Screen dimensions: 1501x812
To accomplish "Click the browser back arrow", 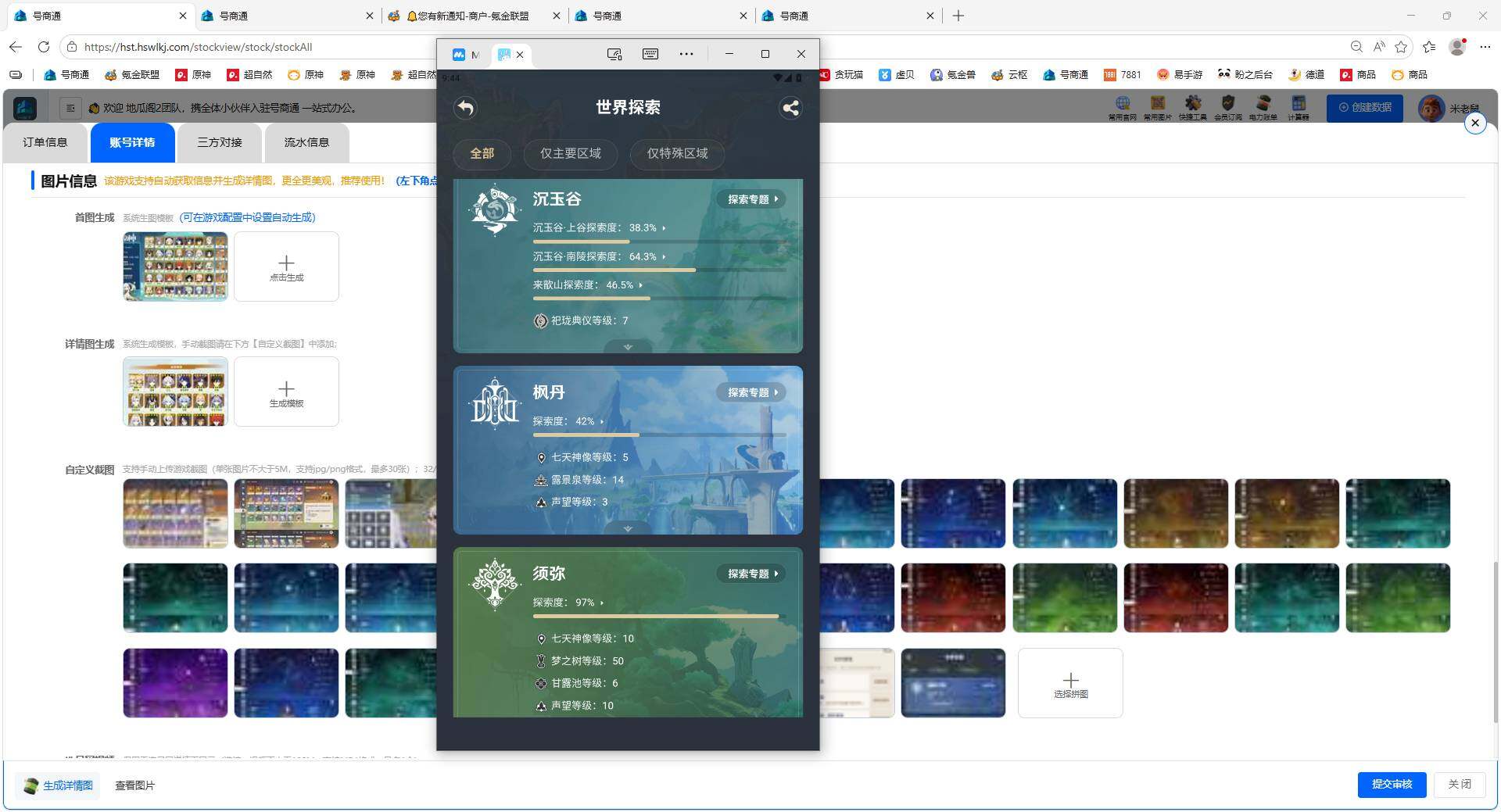I will click(x=16, y=47).
